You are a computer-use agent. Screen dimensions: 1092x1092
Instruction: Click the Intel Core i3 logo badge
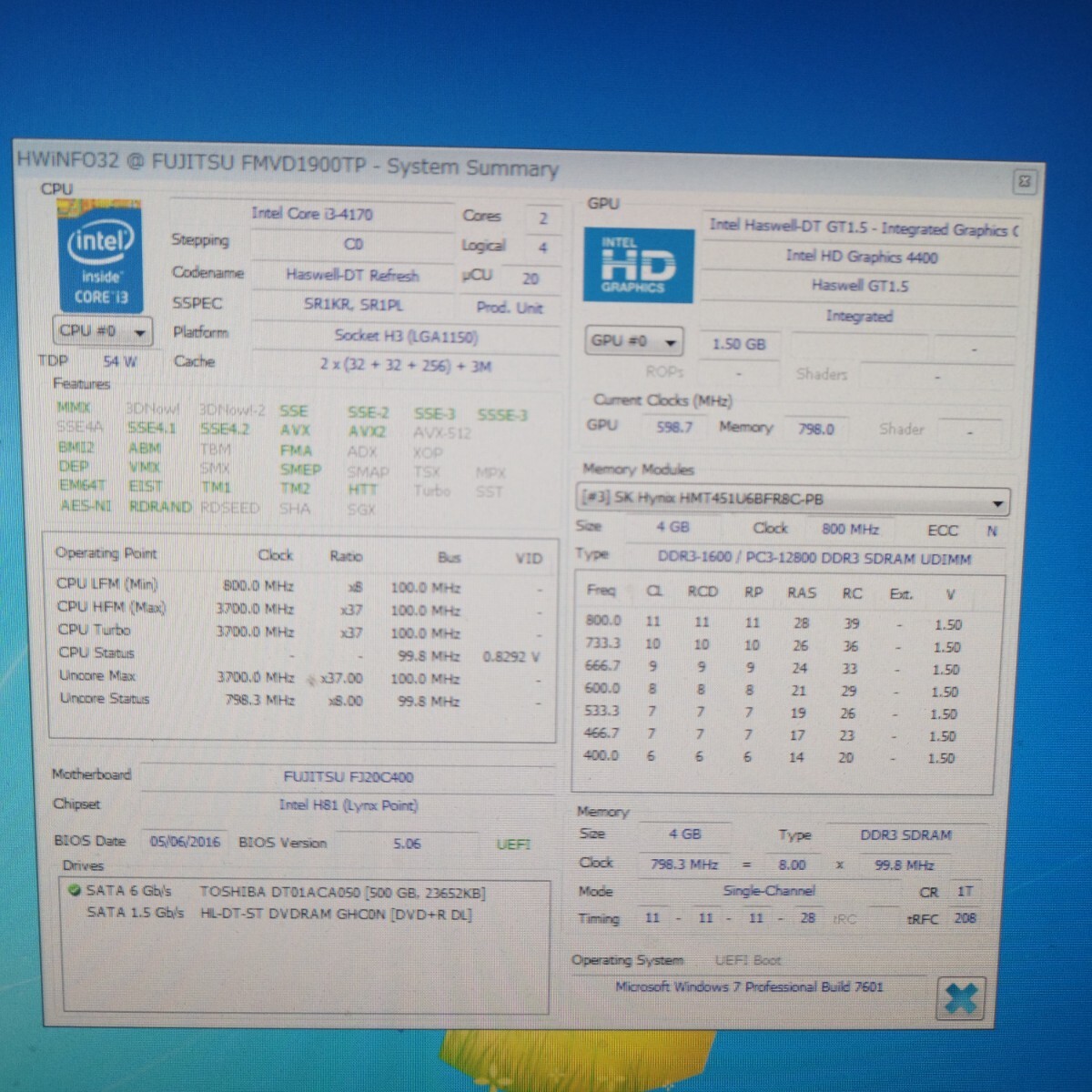[x=100, y=255]
